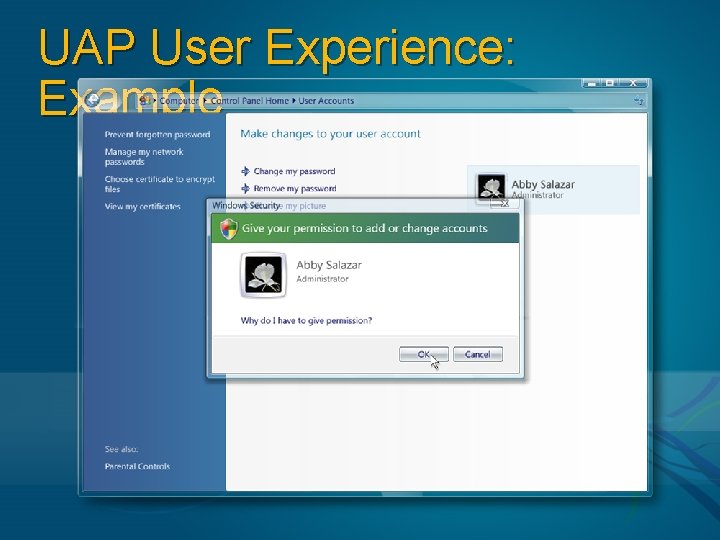The image size is (720, 540).
Task: Expand breadcrumb arrow before User Accounts
Action: (293, 101)
